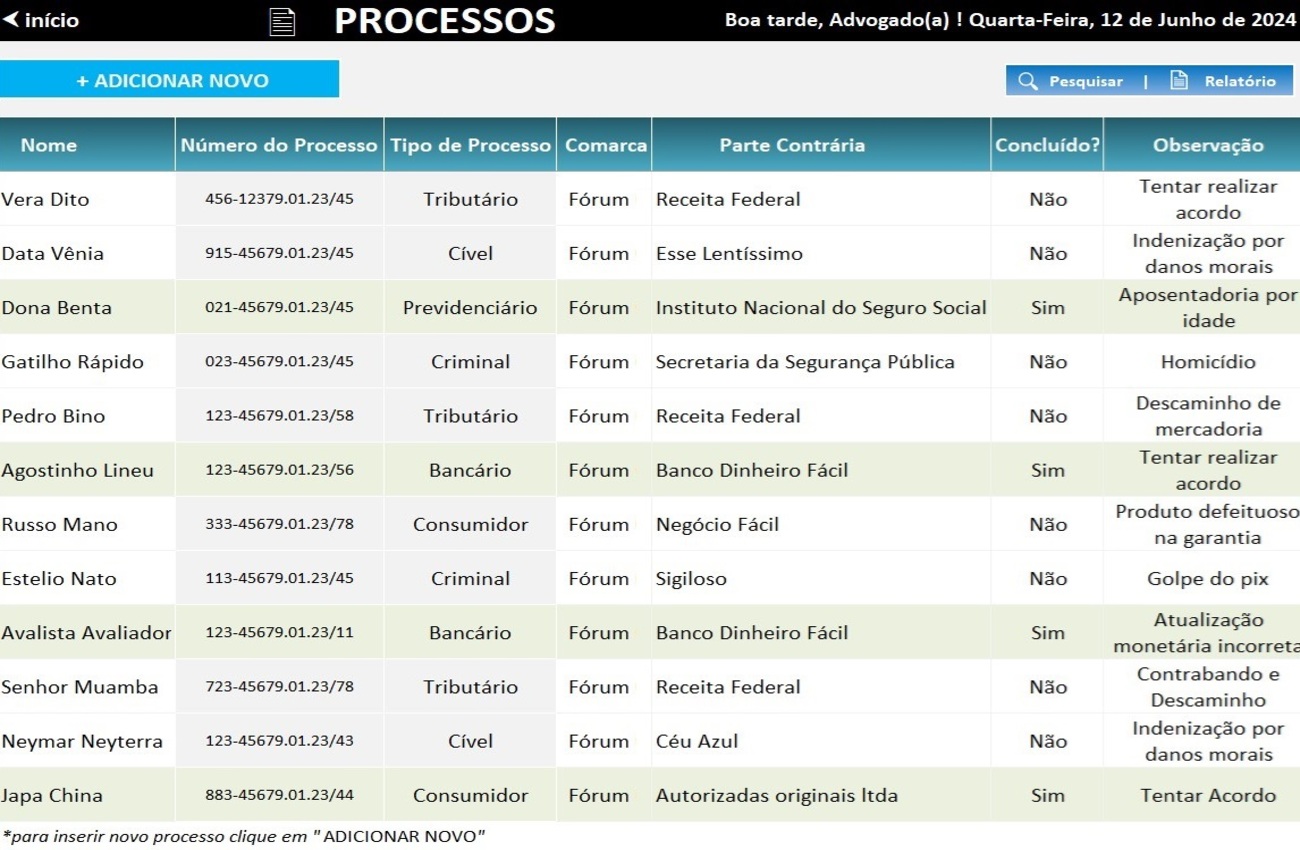Select the Vera Dito name cell
The image size is (1300, 850).
click(x=45, y=199)
